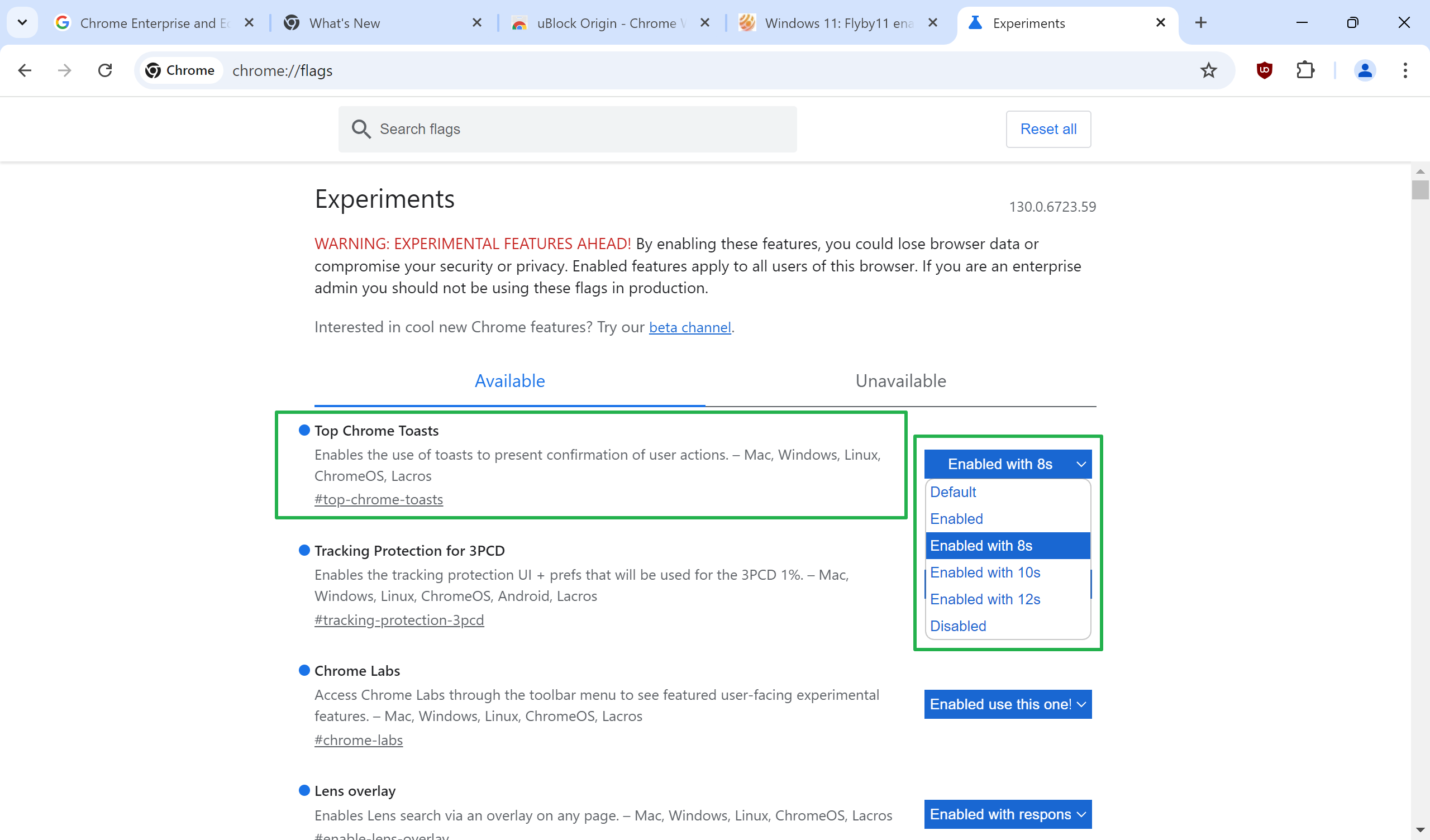Viewport: 1430px width, 840px height.
Task: Click the uBlock Origin extension icon
Action: 1264,70
